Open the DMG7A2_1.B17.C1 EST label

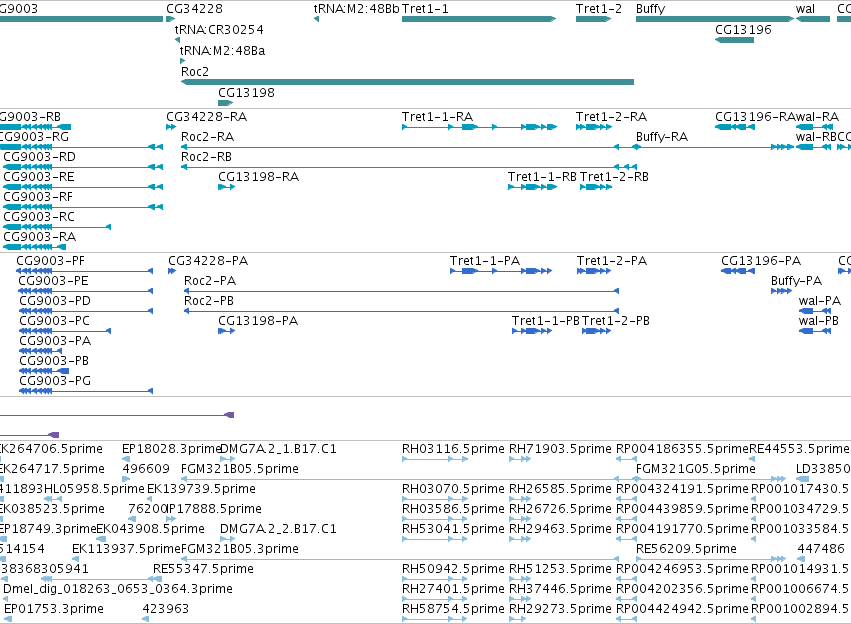click(278, 449)
